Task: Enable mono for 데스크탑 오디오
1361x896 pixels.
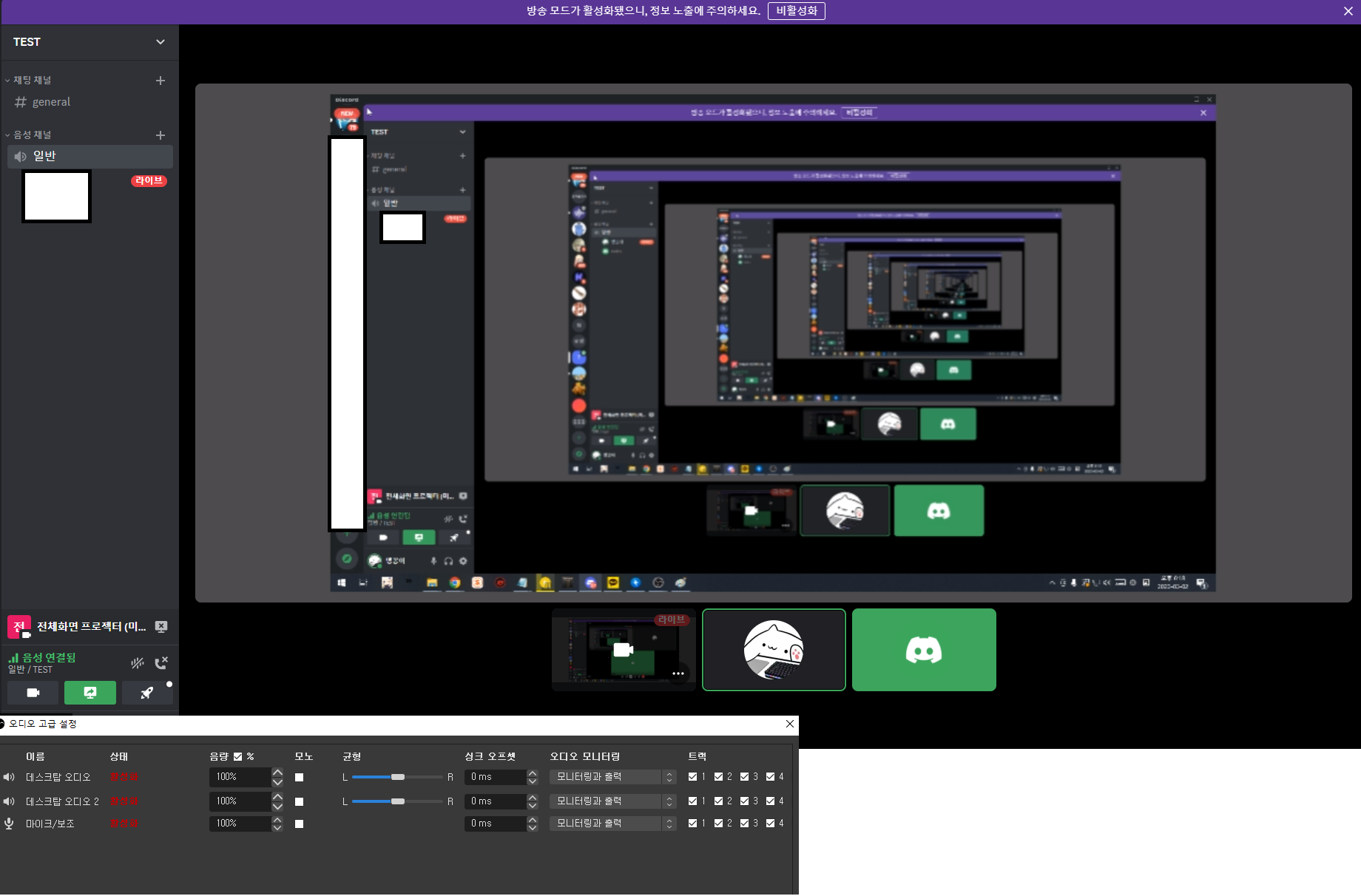Action: (299, 778)
